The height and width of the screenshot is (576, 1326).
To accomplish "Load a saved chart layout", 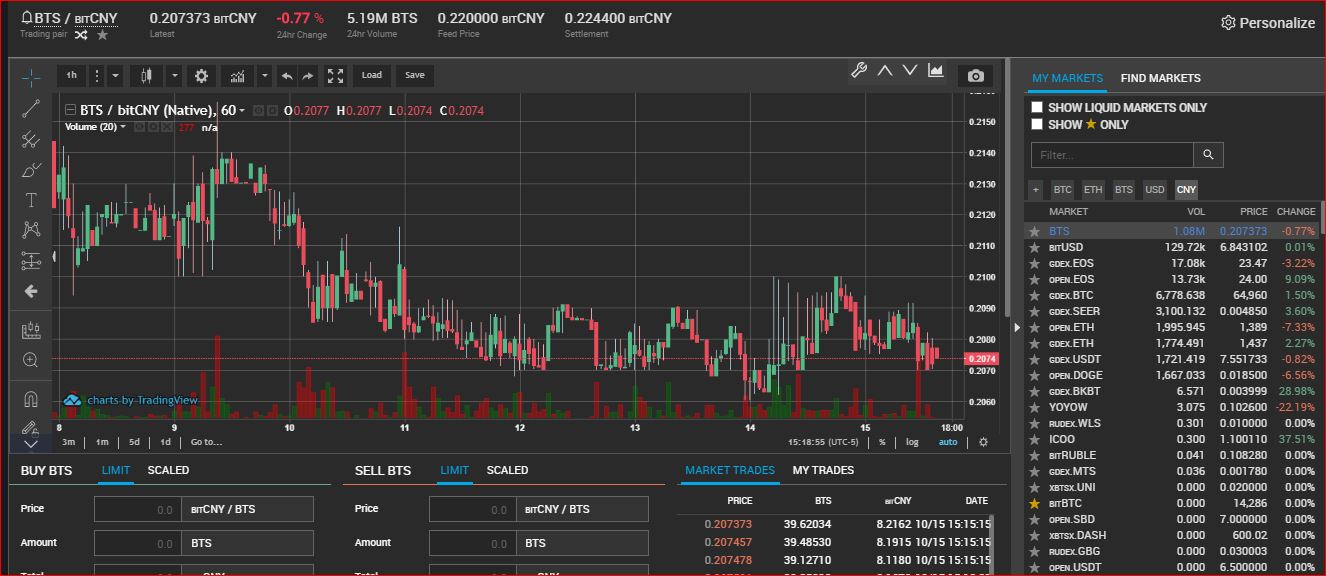I will point(372,75).
